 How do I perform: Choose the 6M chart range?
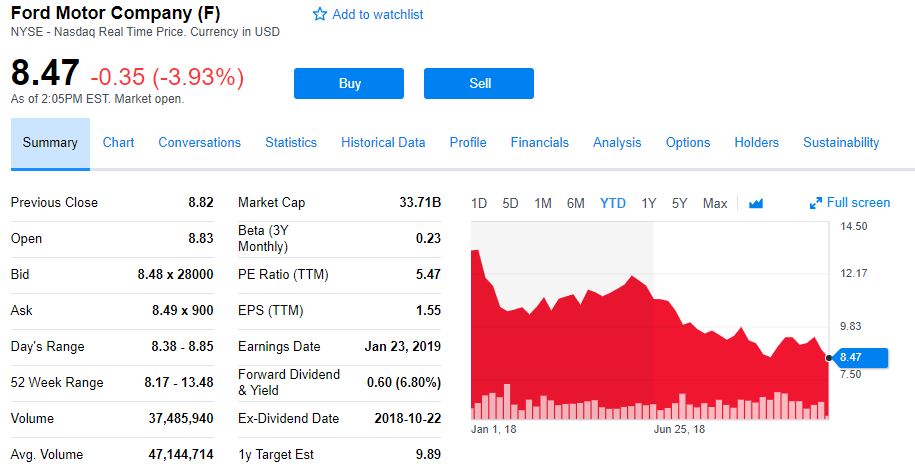tap(576, 203)
